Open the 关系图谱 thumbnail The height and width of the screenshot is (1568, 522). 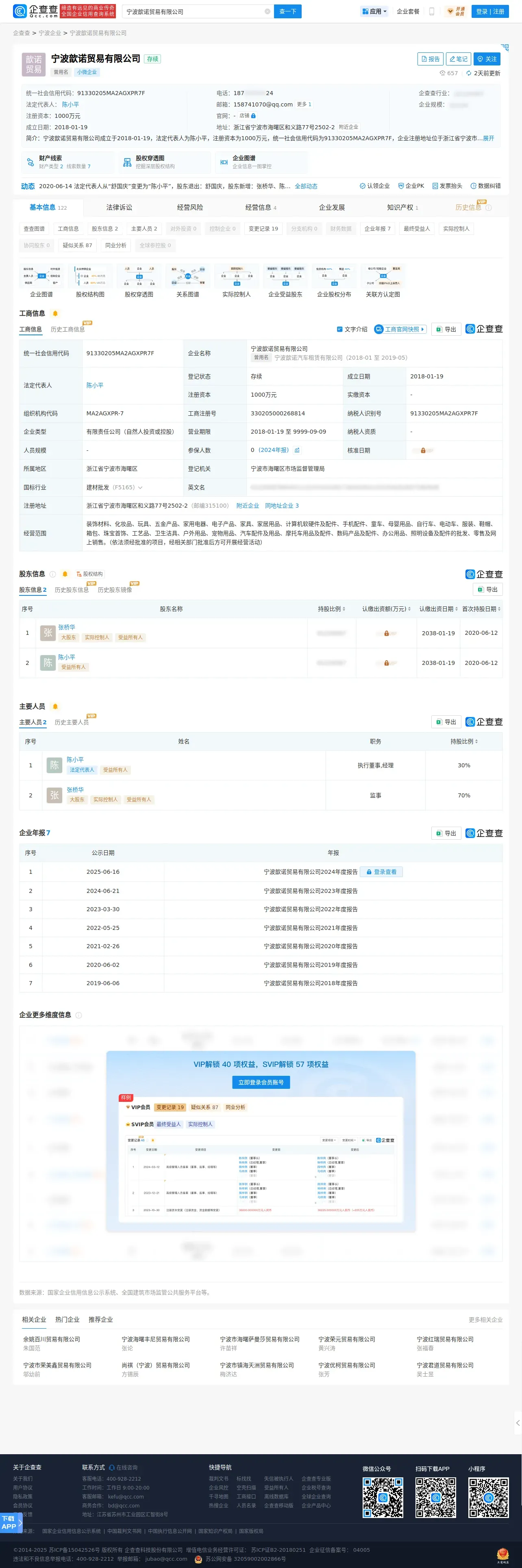click(x=187, y=281)
